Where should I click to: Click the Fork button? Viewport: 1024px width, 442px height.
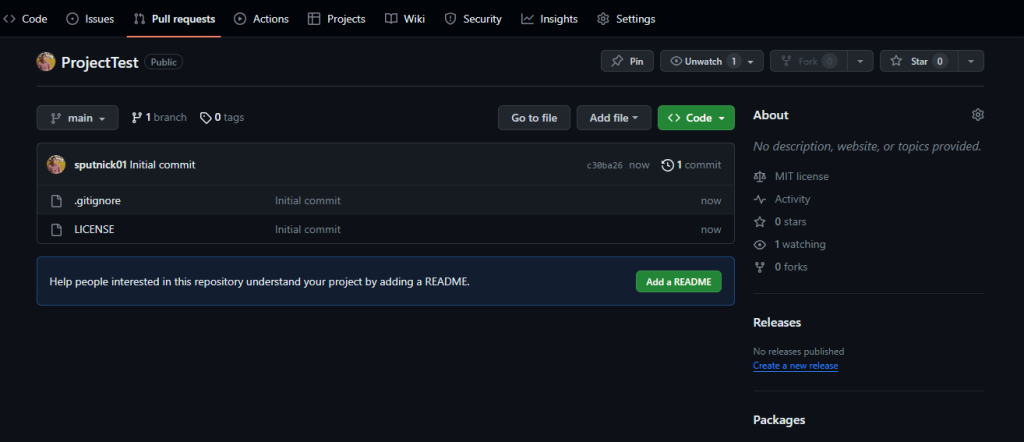click(808, 61)
